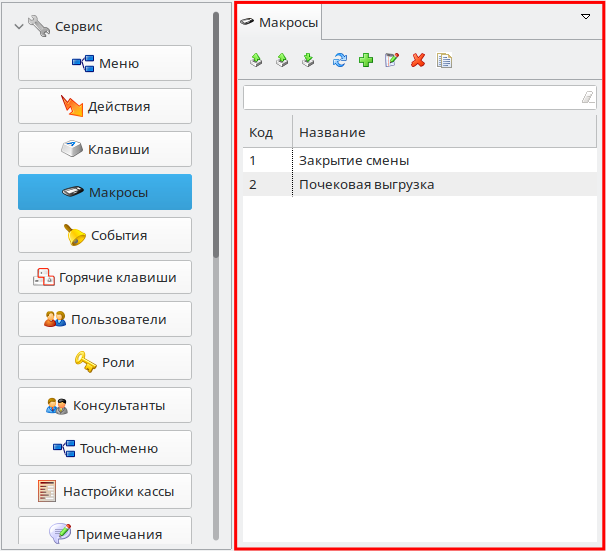Click code cell 1 in the table
Screen dimensions: 606x551
pyautogui.click(x=267, y=160)
